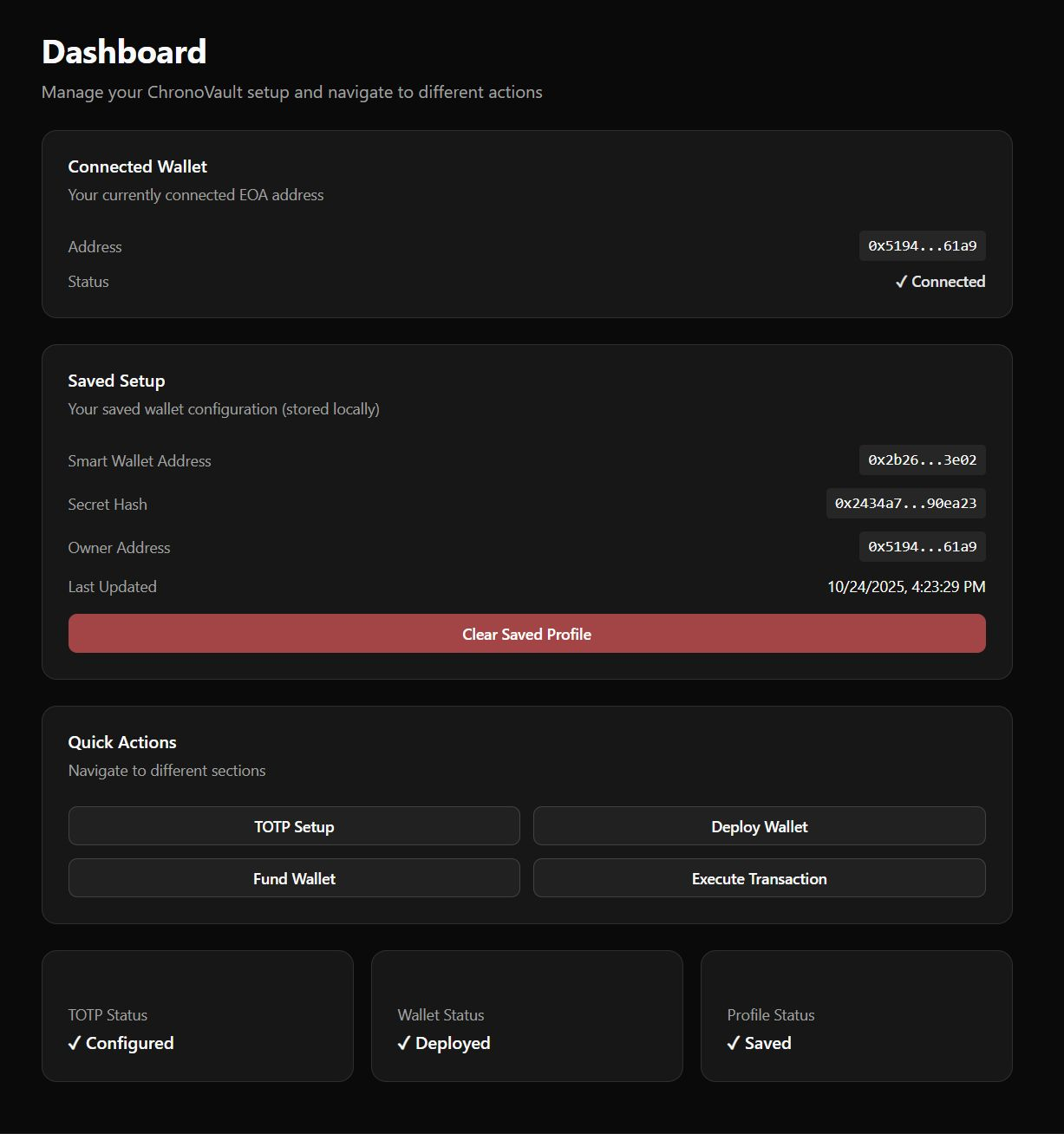Click the Owner Address badge under Saved Setup
Screen dimensions: 1064x1134
tap(923, 546)
